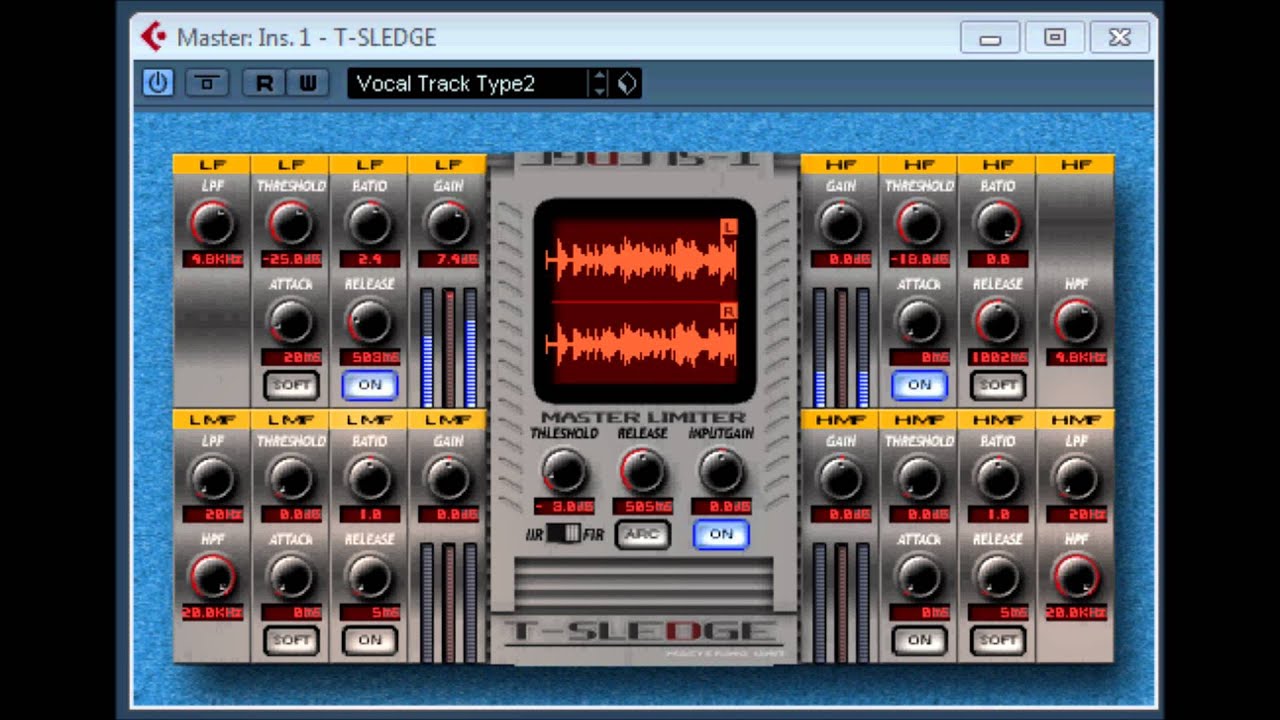This screenshot has height=720, width=1280.
Task: Click the HF band Ratio knob
Action: coord(998,223)
